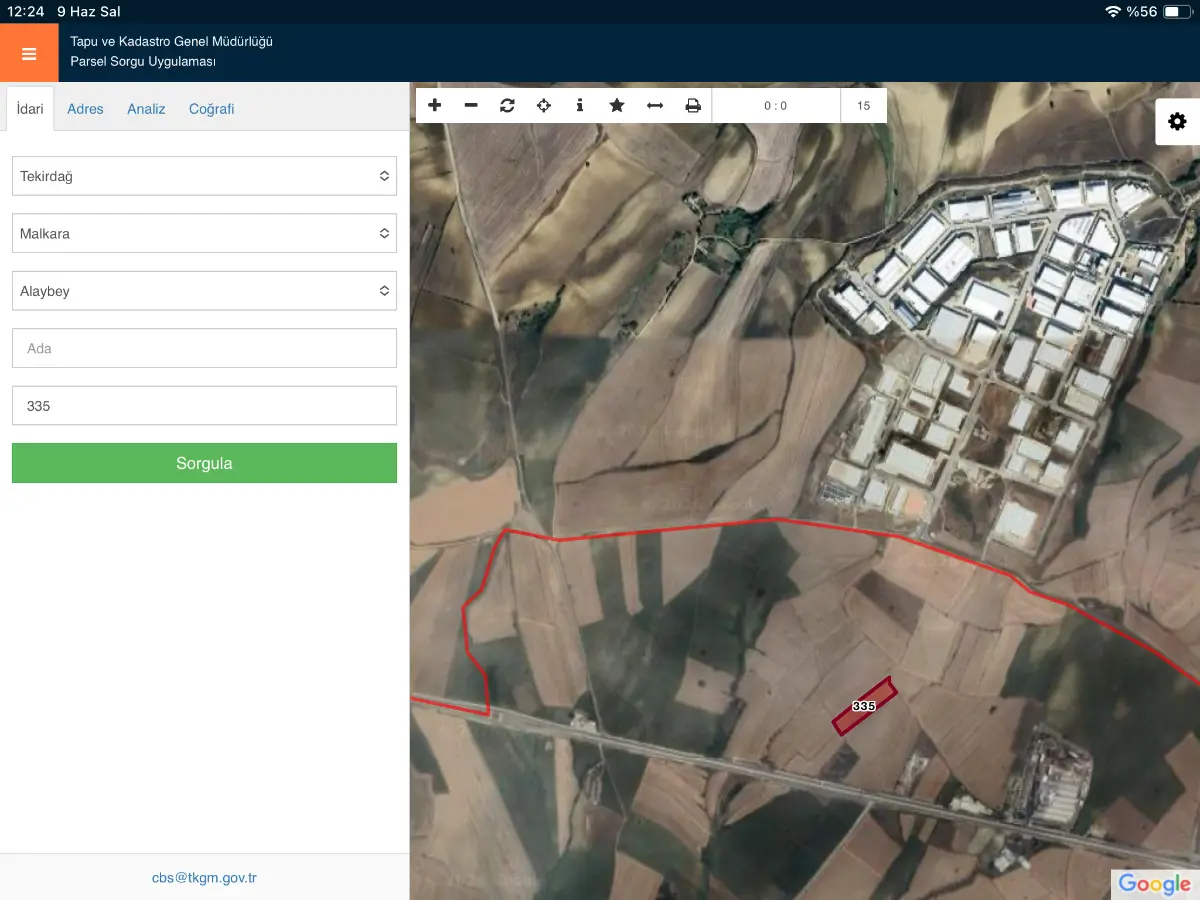The image size is (1200, 900).
Task: Locate my position with crosshair icon
Action: (x=544, y=105)
